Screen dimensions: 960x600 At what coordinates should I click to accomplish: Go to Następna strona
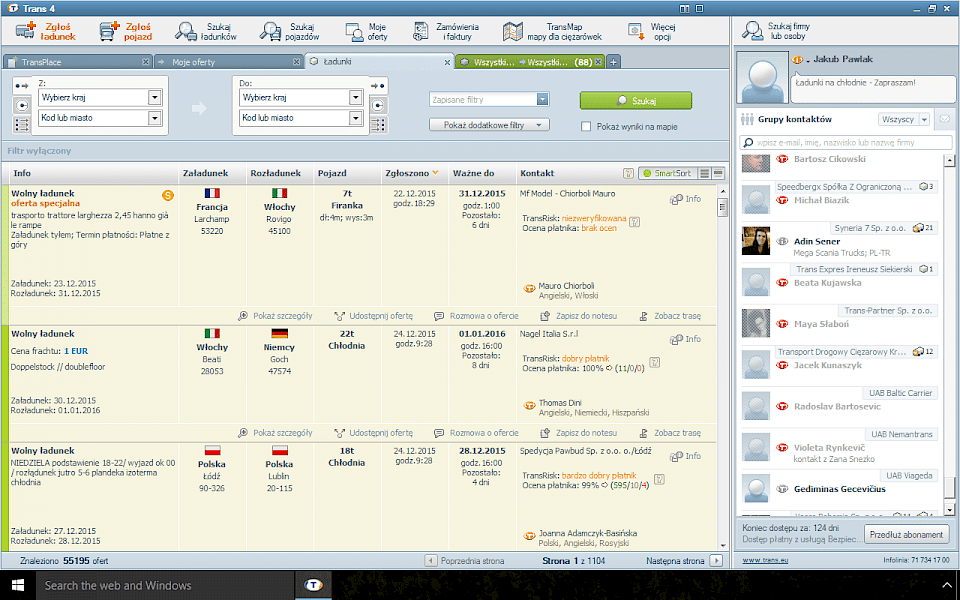[x=684, y=560]
